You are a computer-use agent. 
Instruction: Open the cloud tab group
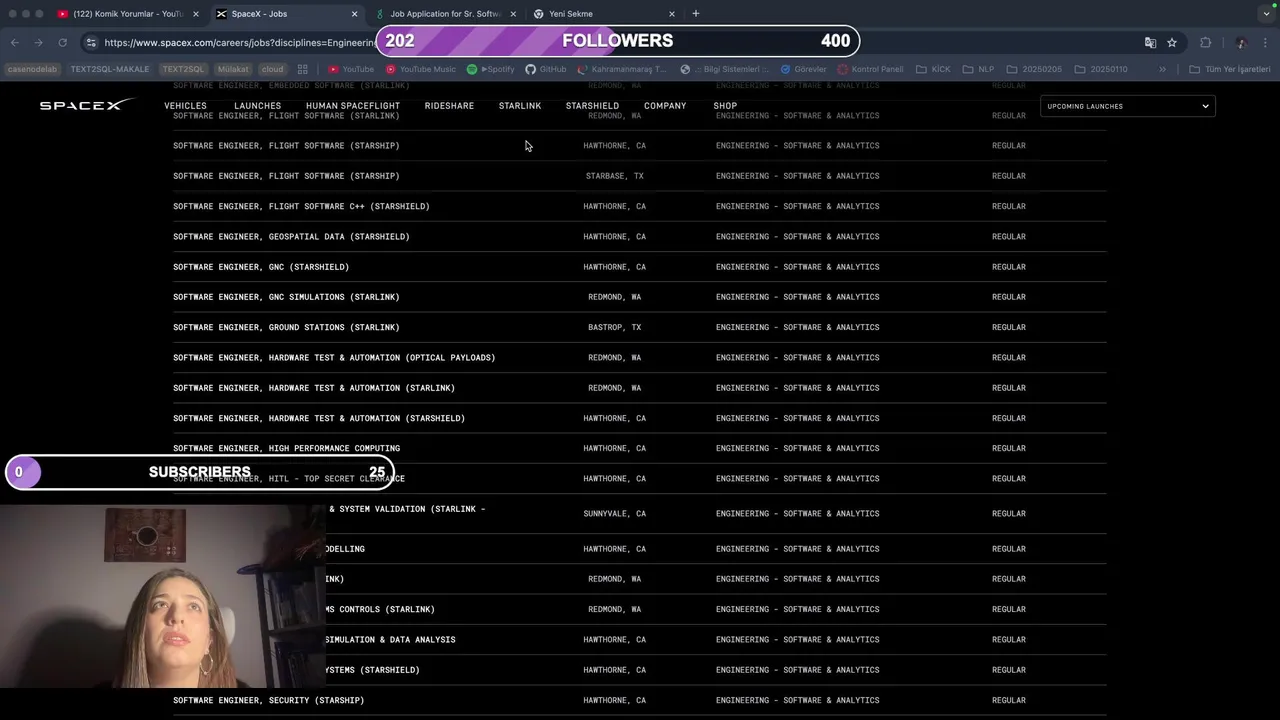(272, 69)
